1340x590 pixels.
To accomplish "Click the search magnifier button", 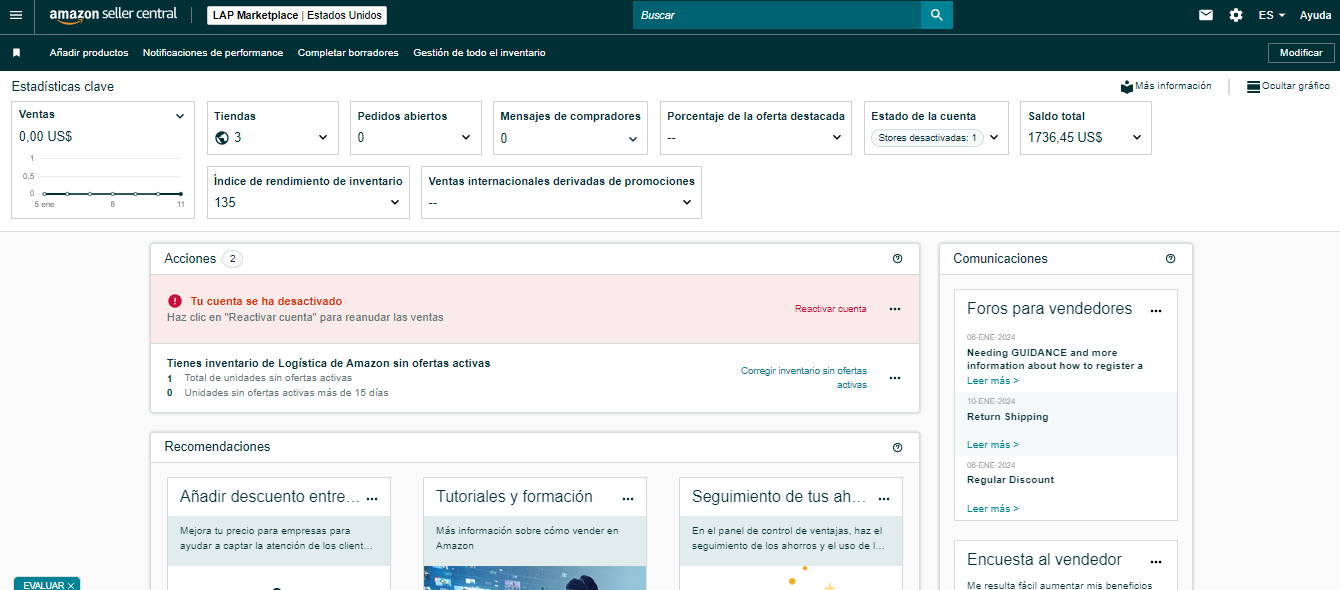I will pos(937,15).
